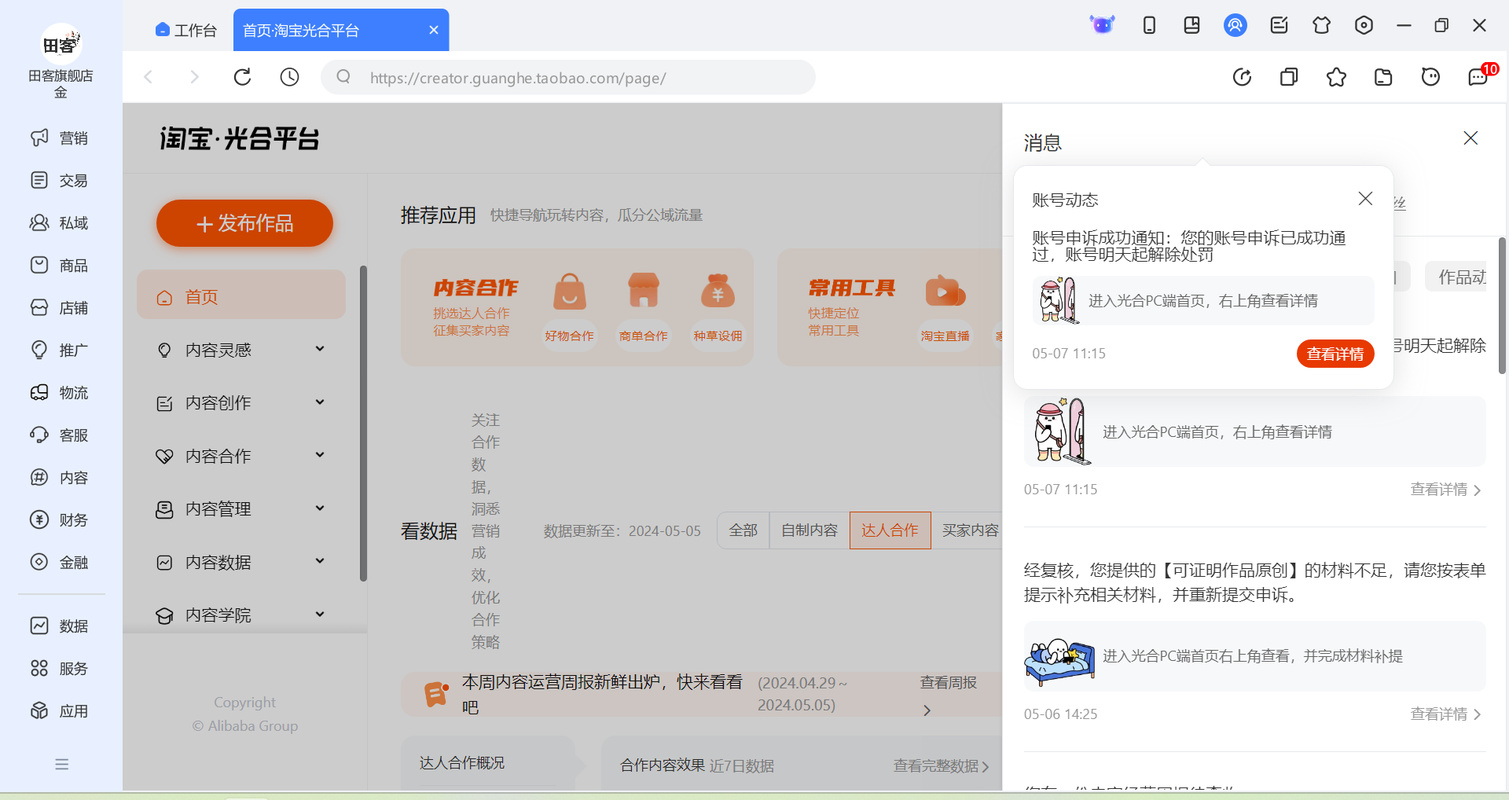
Task: Open 查看详情 link for 05-07 11:15 message
Action: pos(1446,489)
